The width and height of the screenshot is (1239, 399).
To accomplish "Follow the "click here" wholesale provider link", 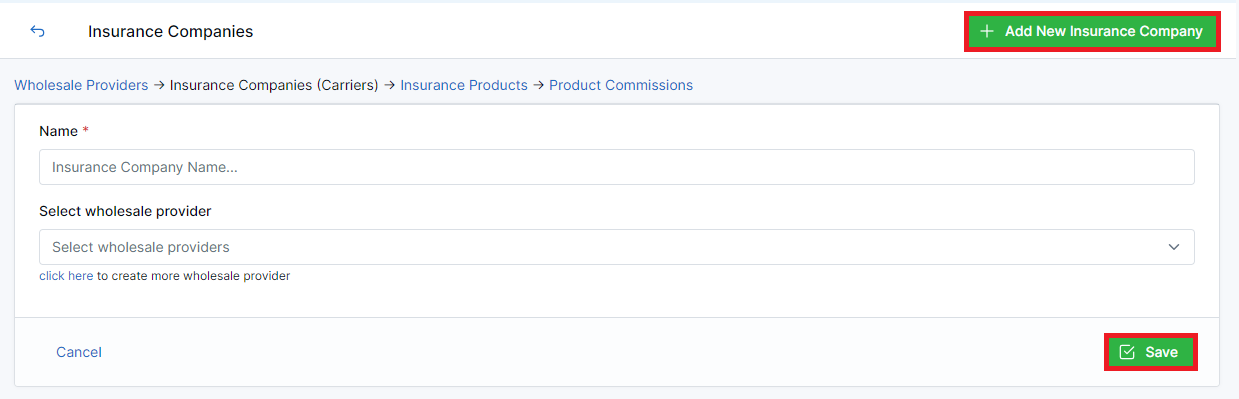I will (x=66, y=275).
